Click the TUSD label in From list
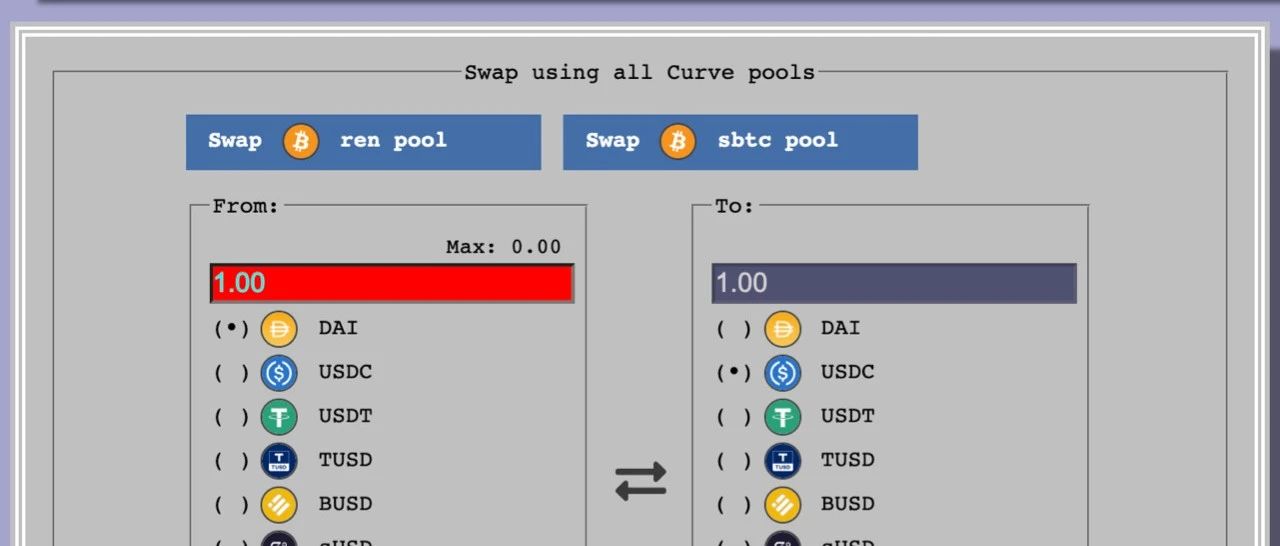 (x=345, y=460)
